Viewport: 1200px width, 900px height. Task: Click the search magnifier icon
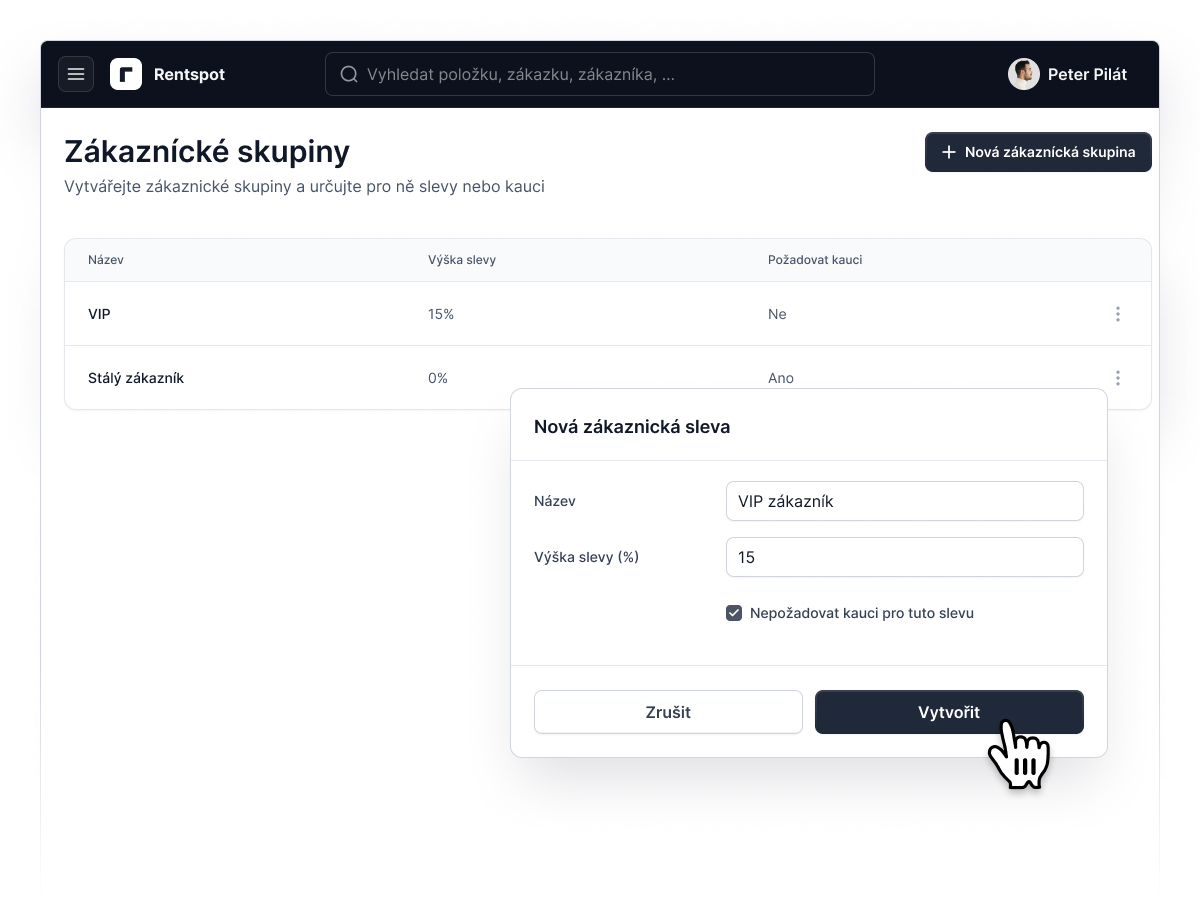[349, 74]
